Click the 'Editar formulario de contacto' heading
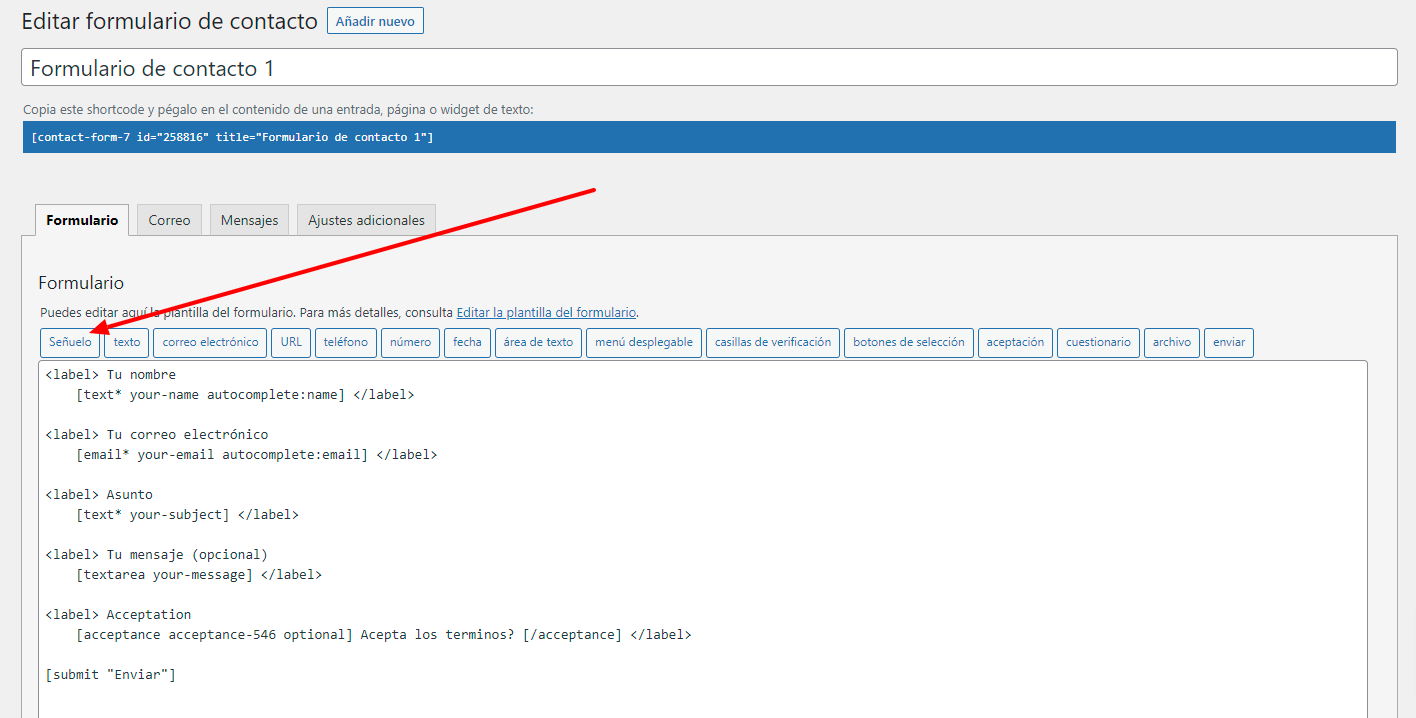Screen dimensions: 1416x718 click(x=170, y=21)
